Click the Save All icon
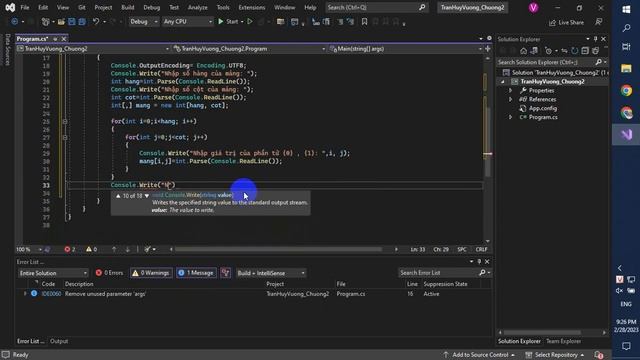 pyautogui.click(x=82, y=22)
